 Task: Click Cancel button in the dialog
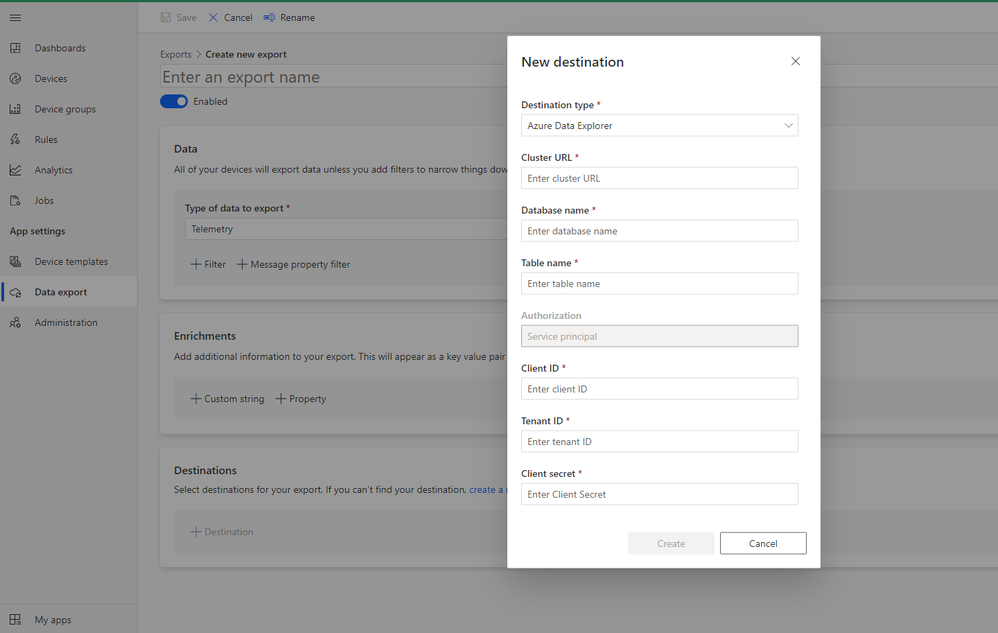tap(762, 543)
